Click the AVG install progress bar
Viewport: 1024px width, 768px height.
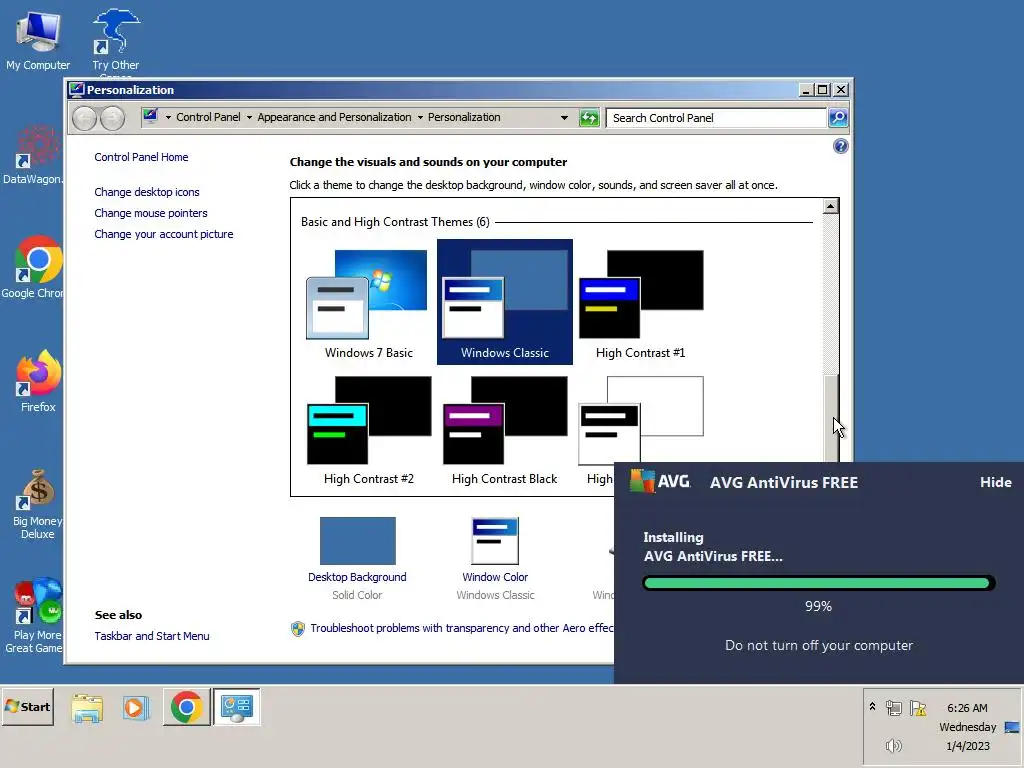(818, 583)
